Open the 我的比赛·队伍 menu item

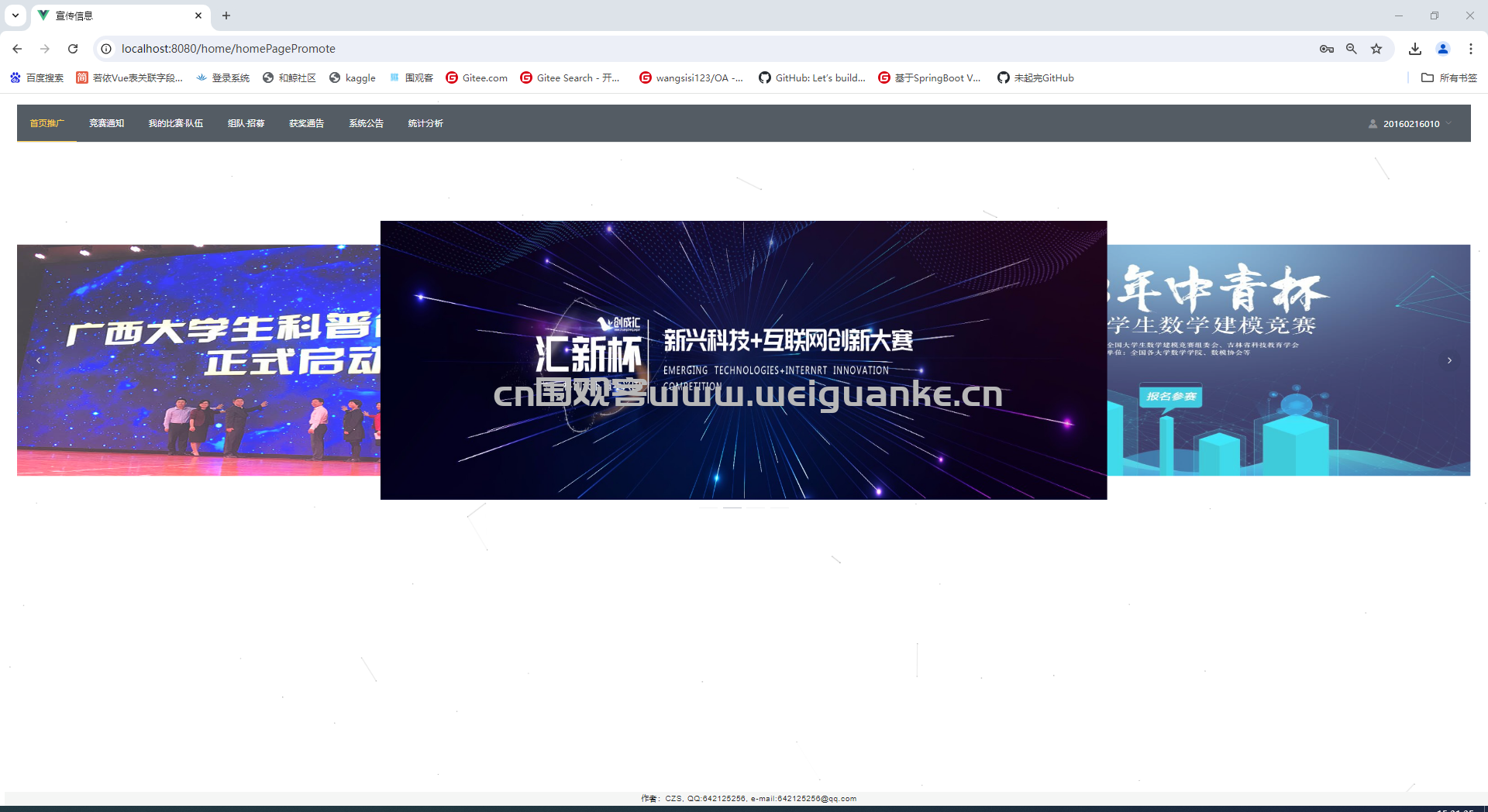click(x=175, y=123)
